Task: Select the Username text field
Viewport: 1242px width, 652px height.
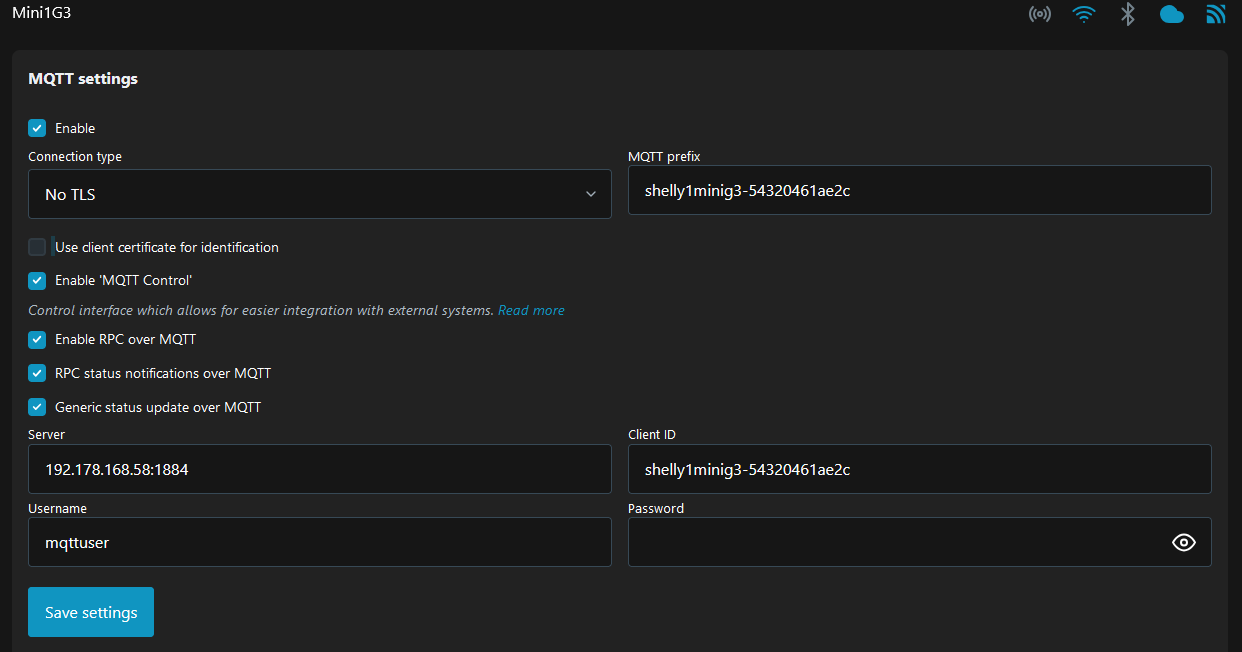Action: 319,542
